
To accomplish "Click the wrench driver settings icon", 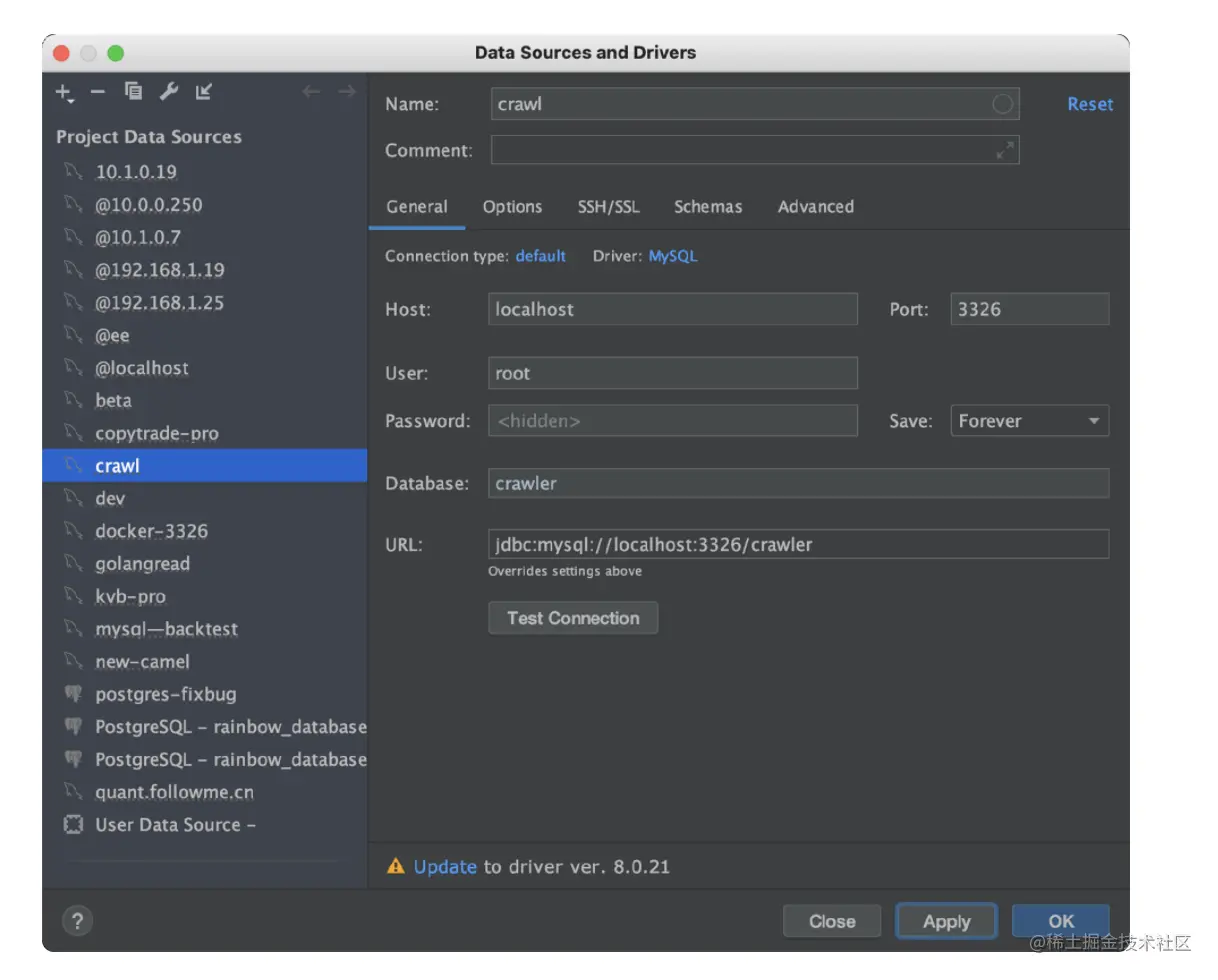I will point(169,92).
